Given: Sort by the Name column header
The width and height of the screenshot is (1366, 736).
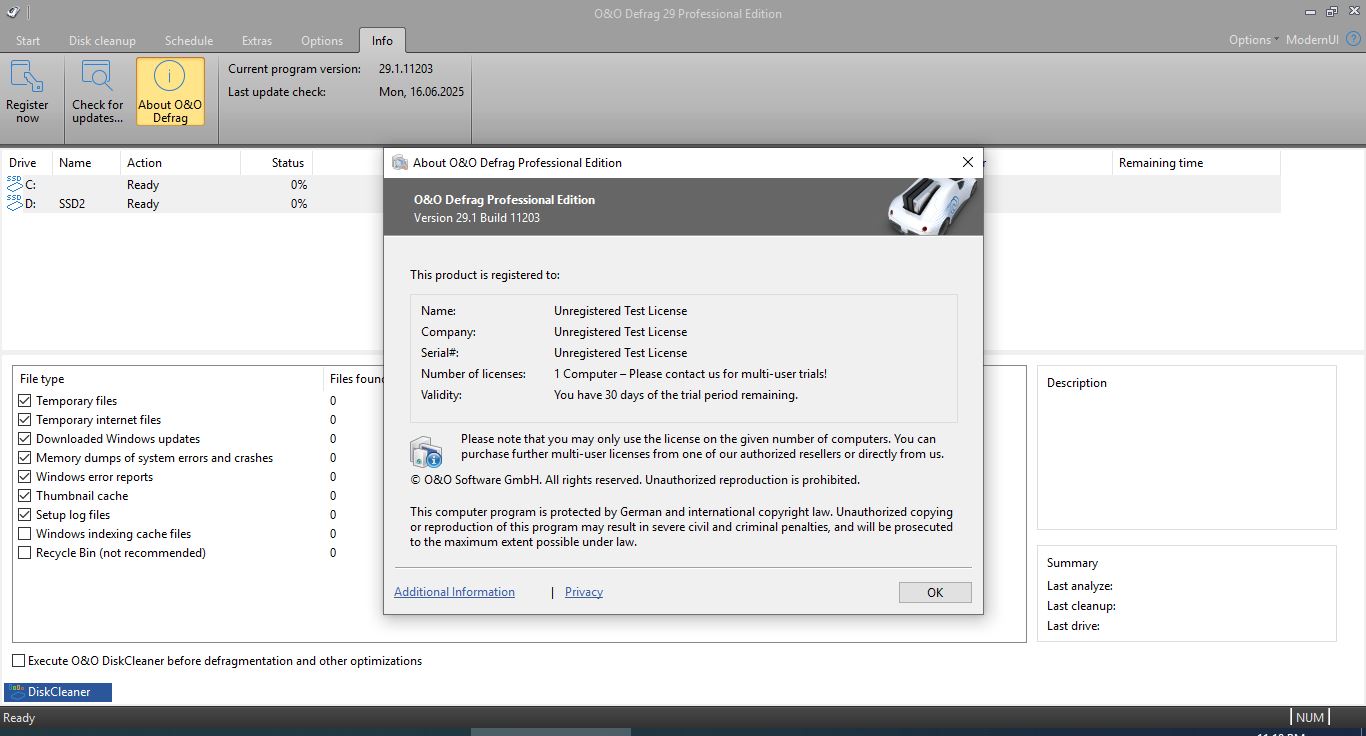Looking at the screenshot, I should tap(85, 163).
